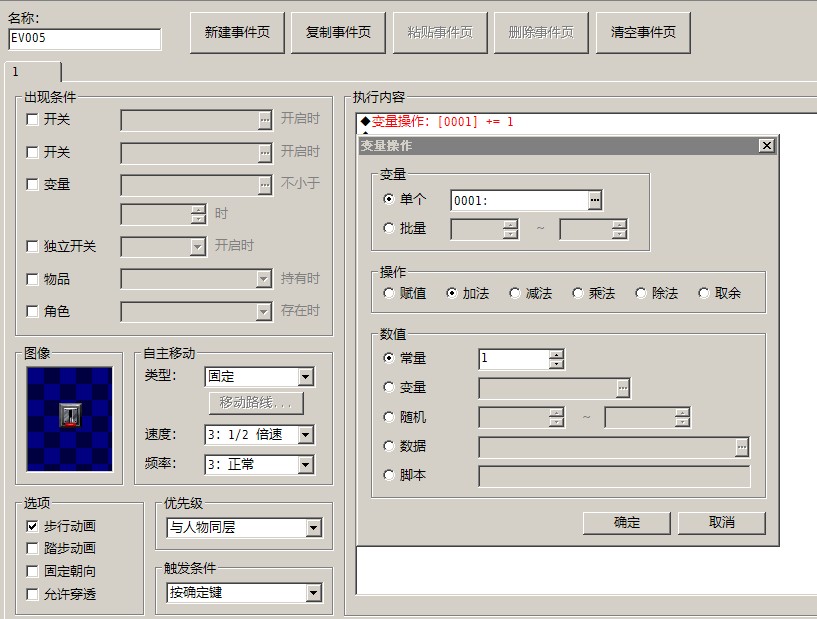This screenshot has width=817, height=619.
Task: Open the disabled 独立开关 dropdown
Action: pyautogui.click(x=197, y=246)
